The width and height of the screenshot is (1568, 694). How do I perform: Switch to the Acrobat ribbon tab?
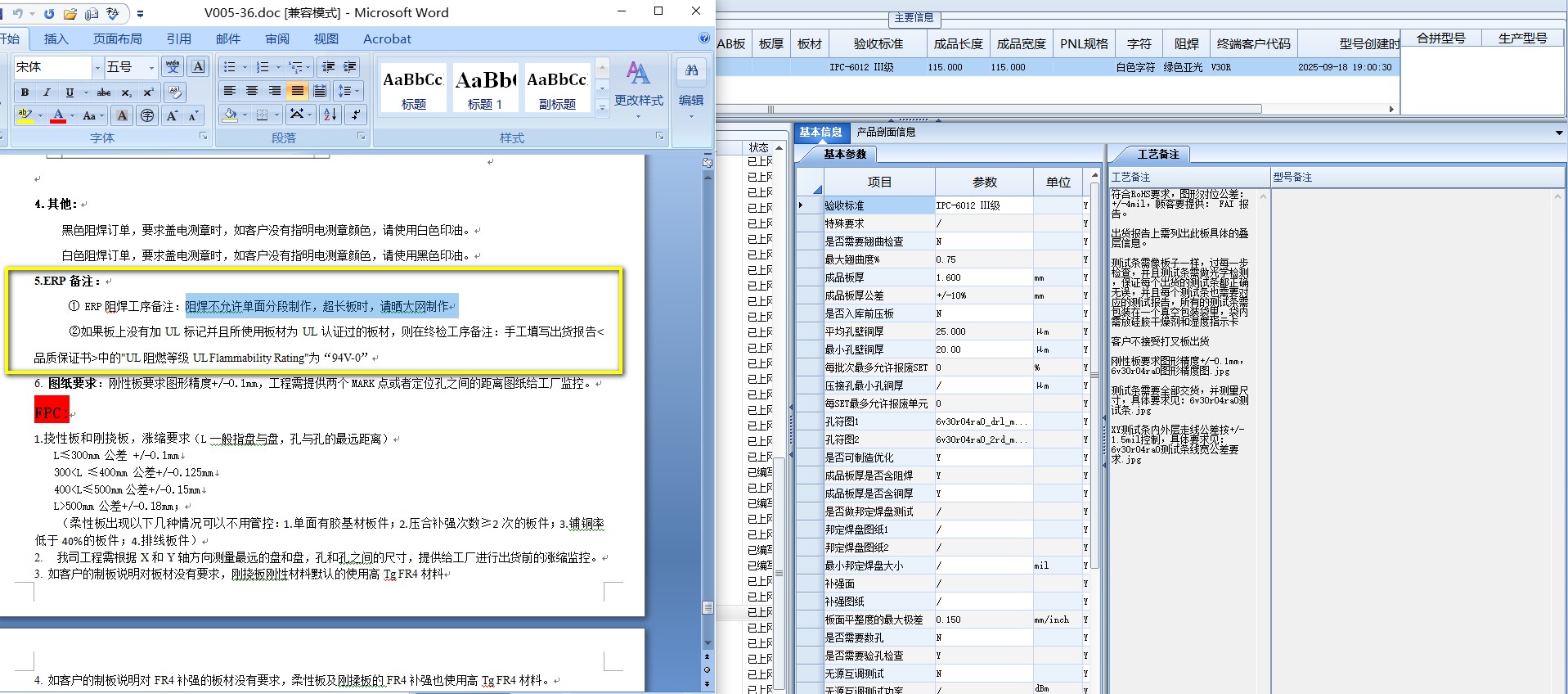(x=387, y=38)
